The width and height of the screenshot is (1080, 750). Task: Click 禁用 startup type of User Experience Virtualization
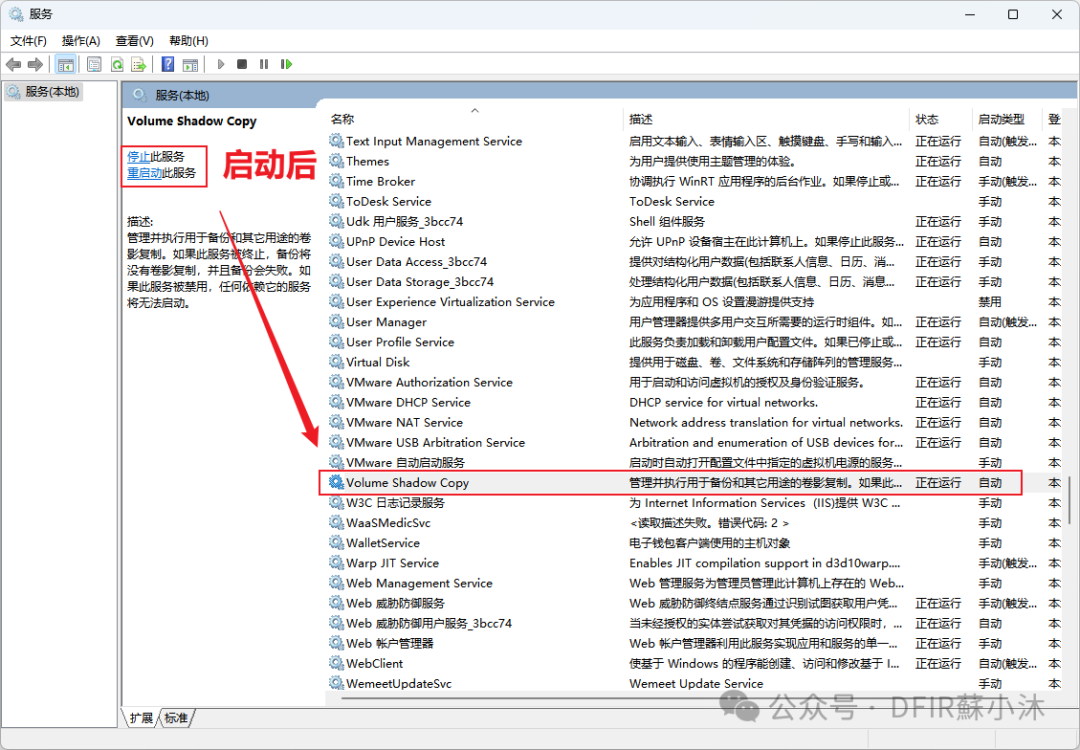pos(990,302)
